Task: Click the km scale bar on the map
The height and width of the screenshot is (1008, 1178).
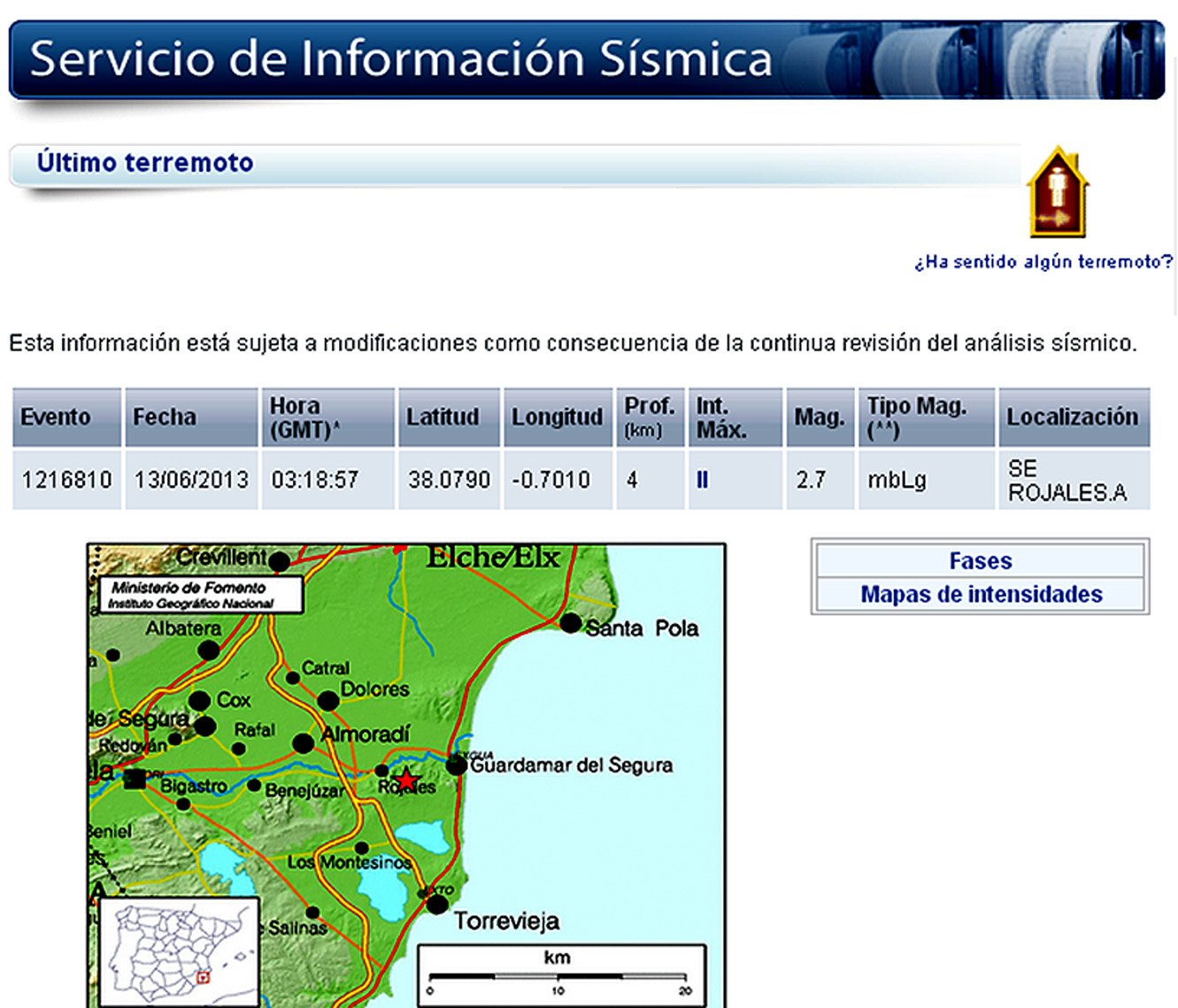Action: pos(561,974)
